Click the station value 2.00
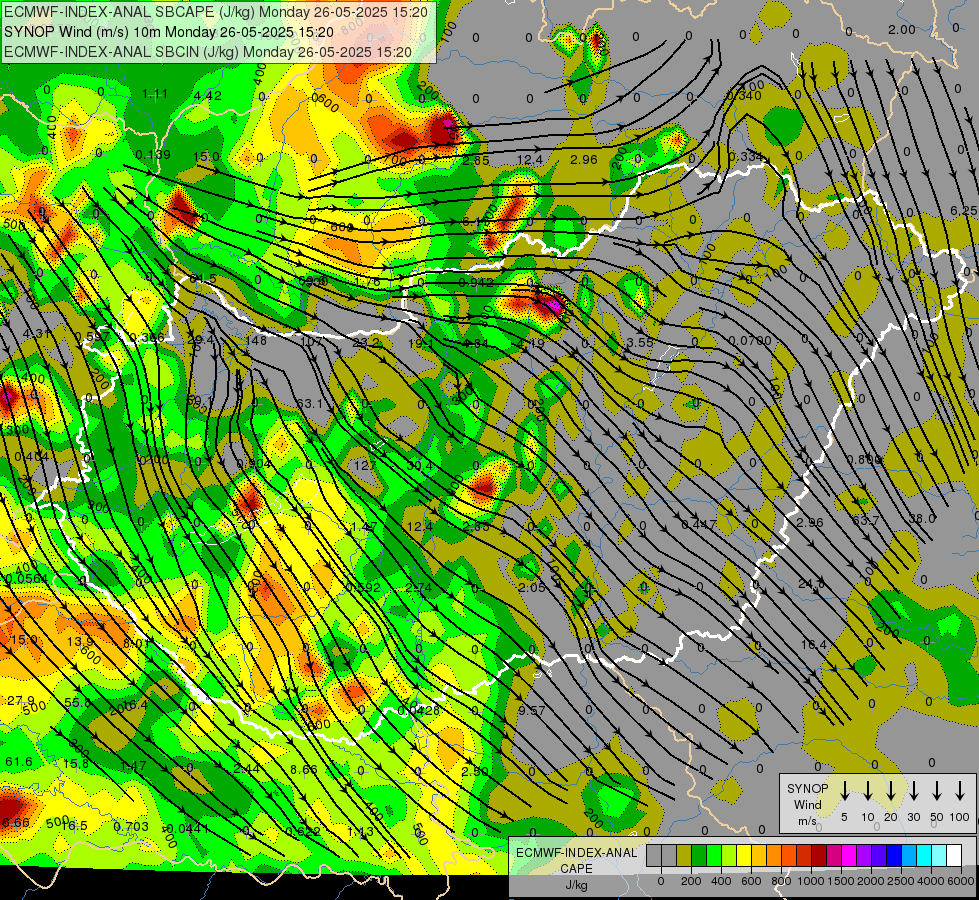This screenshot has width=979, height=900. click(x=902, y=30)
